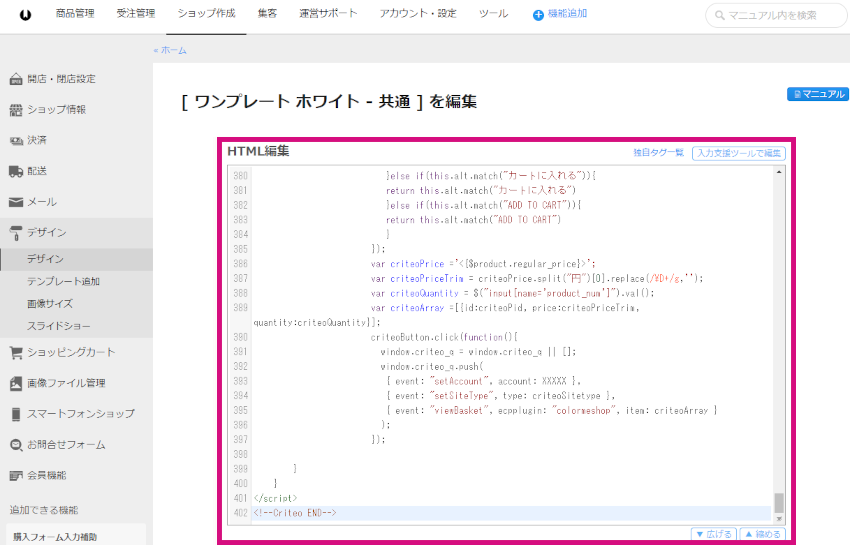Click the Color Me Shop logo icon

(x=25, y=15)
